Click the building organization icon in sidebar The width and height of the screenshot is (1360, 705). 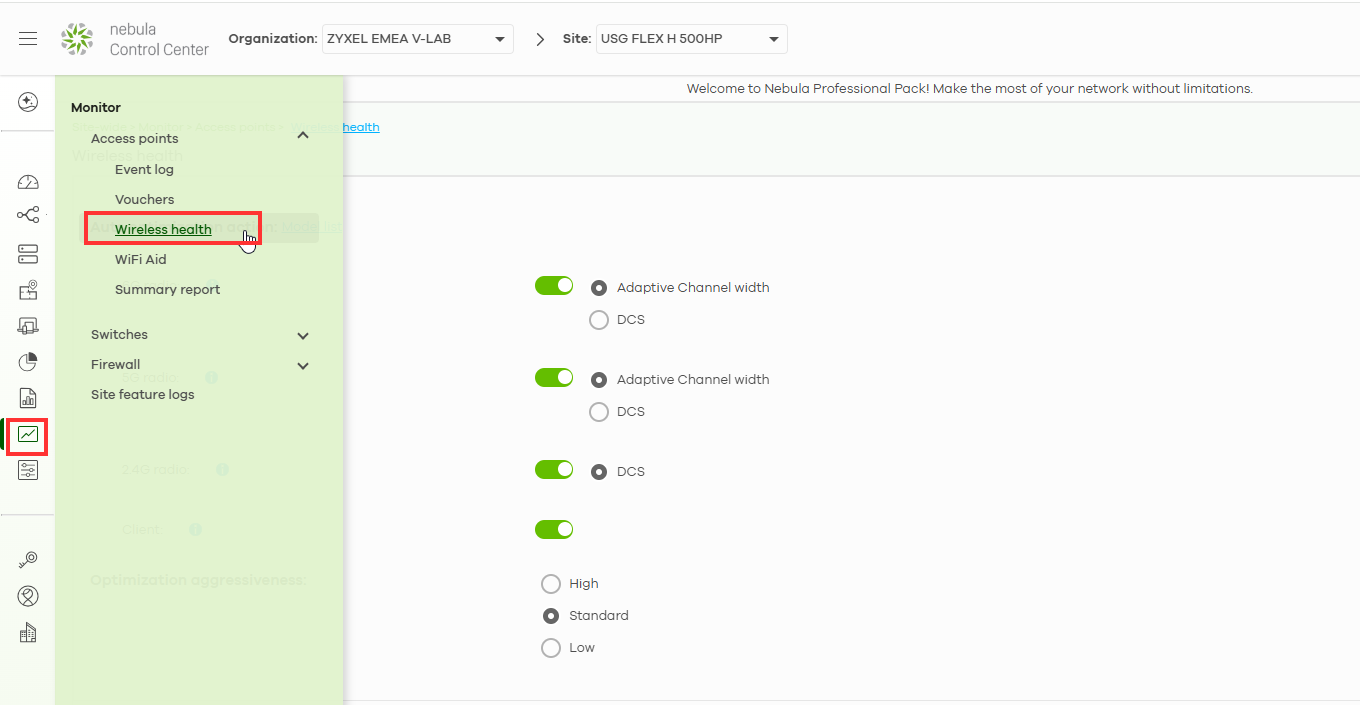tap(28, 633)
